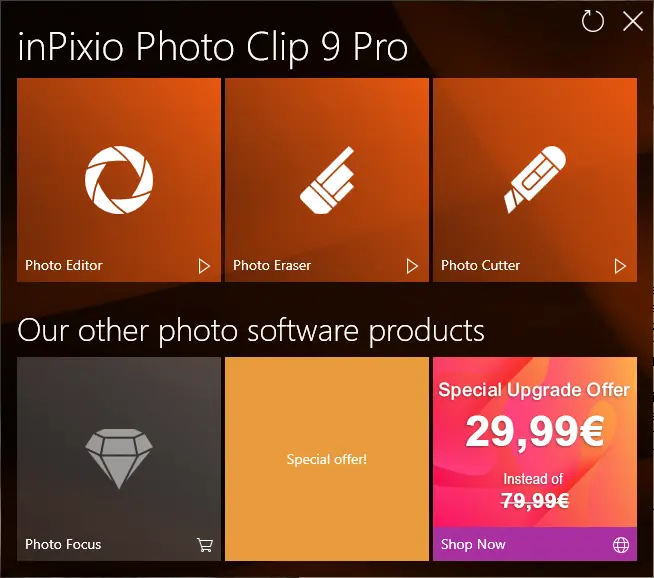The width and height of the screenshot is (654, 578).
Task: Click the Shop Now purple bar
Action: (535, 544)
